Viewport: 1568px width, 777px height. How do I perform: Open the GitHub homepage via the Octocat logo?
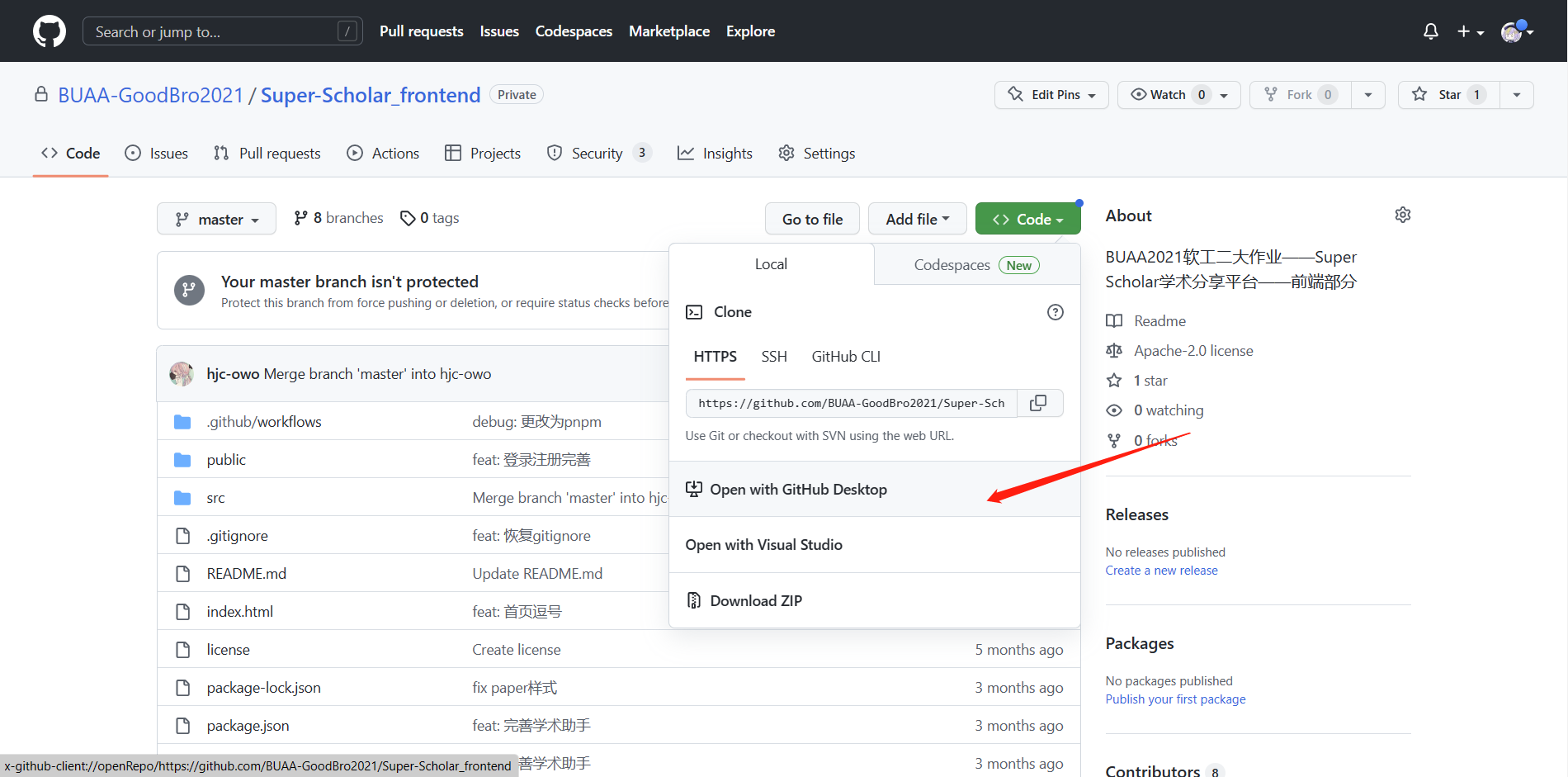[50, 31]
